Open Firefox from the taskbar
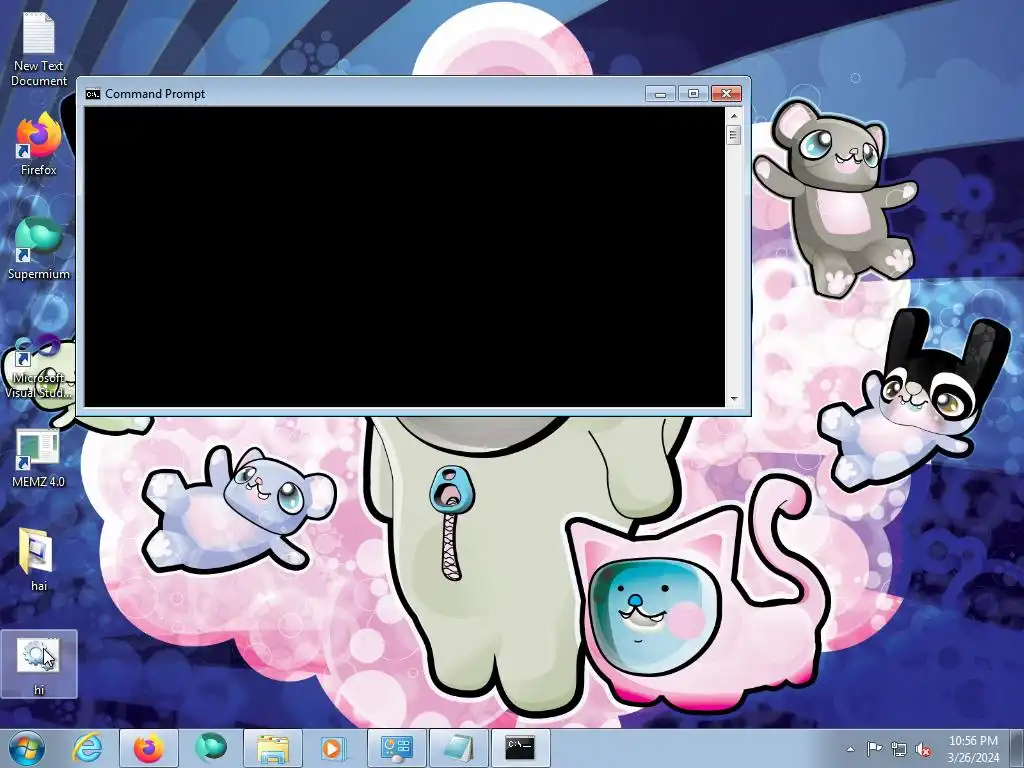 pos(149,748)
